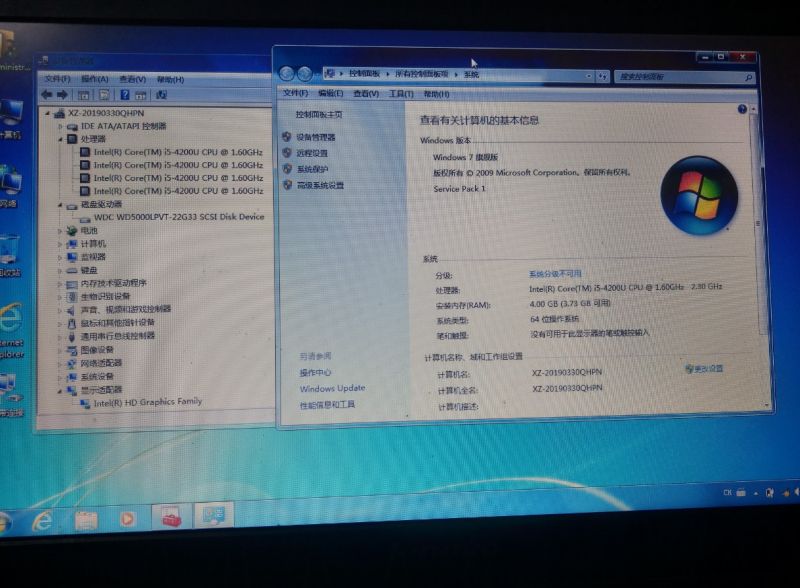The height and width of the screenshot is (588, 800).
Task: Refresh the System window address bar
Action: point(603,77)
